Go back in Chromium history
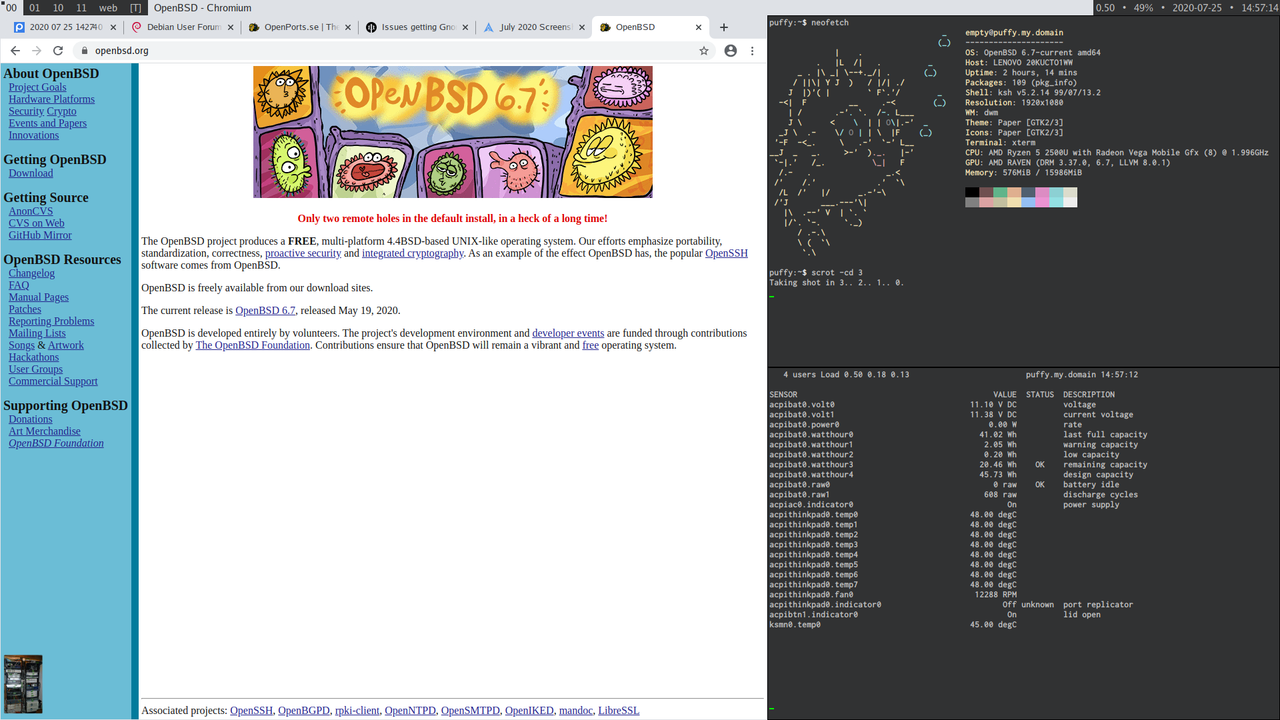Image resolution: width=1280 pixels, height=720 pixels. click(15, 50)
